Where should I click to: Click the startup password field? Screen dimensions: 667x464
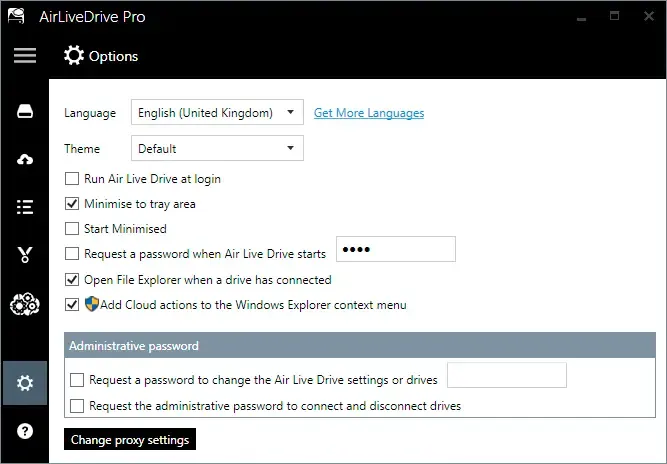(x=396, y=249)
